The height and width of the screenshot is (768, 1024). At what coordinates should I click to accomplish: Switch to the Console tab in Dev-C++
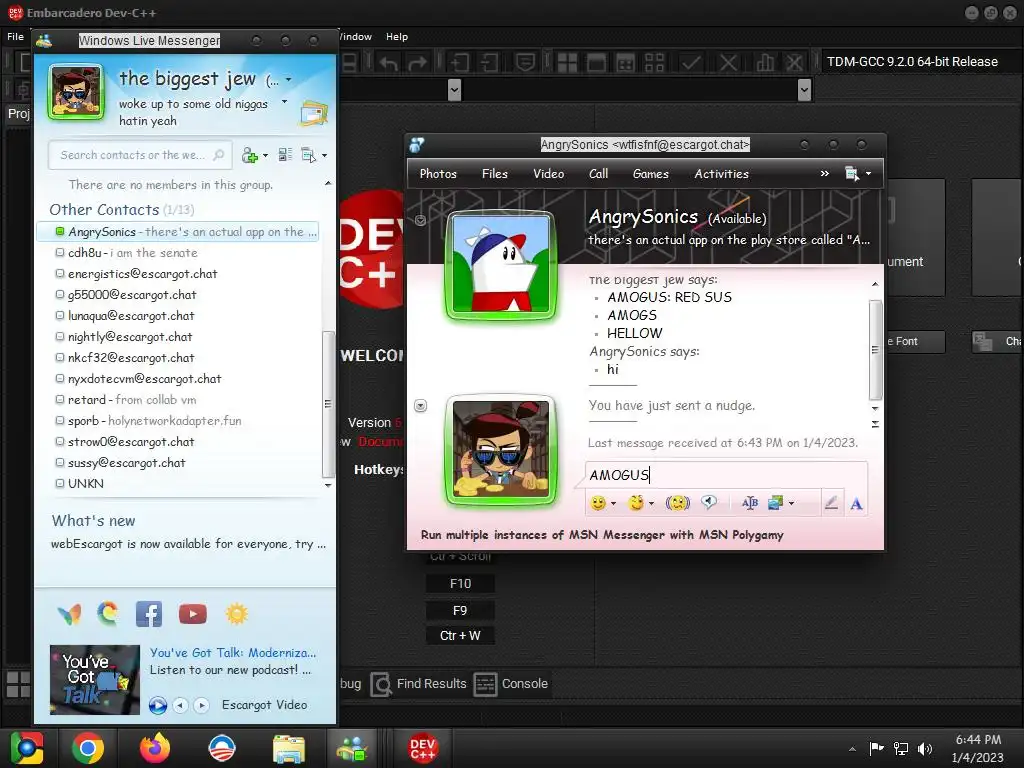point(511,684)
